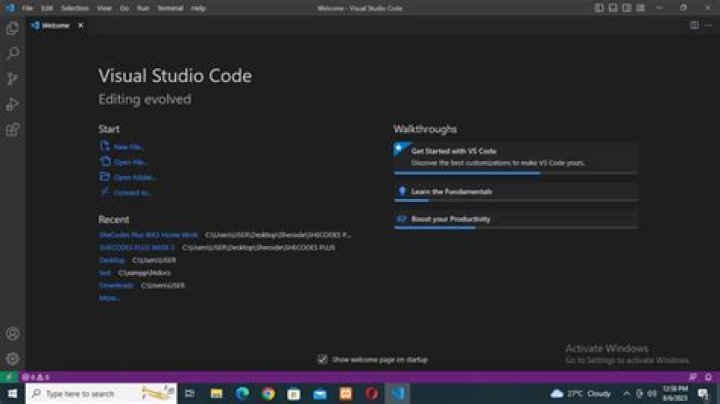Image resolution: width=720 pixels, height=404 pixels.
Task: Open the Terminal menu
Action: click(x=170, y=7)
